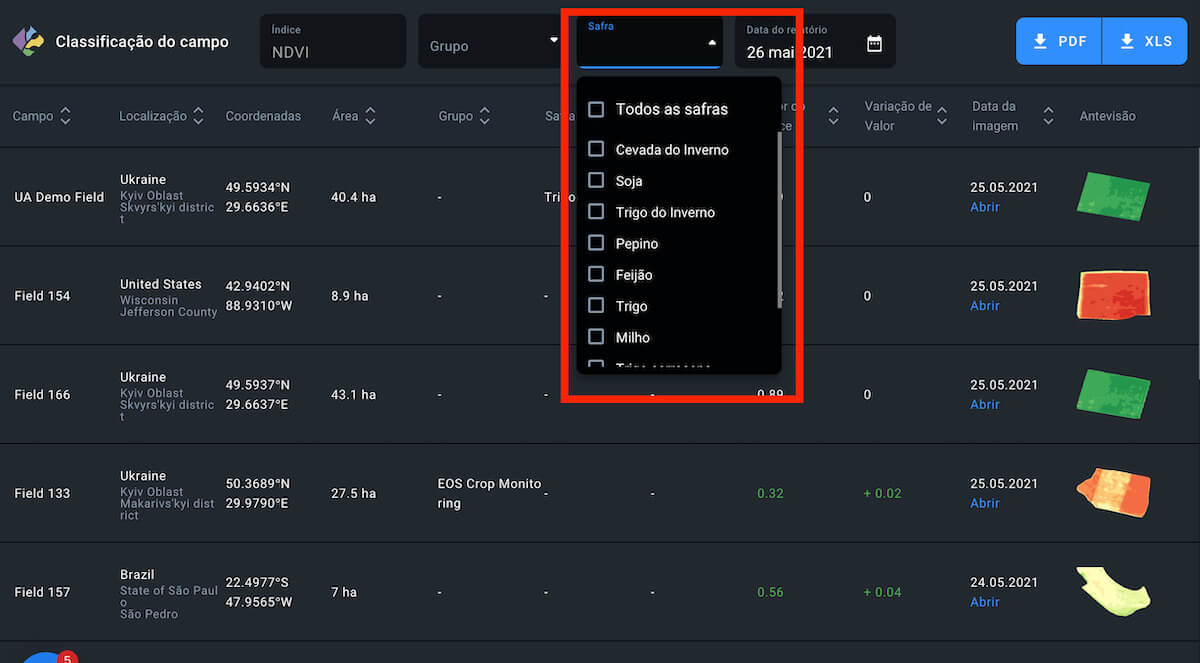Tick the Soja crop checkbox

tap(596, 181)
